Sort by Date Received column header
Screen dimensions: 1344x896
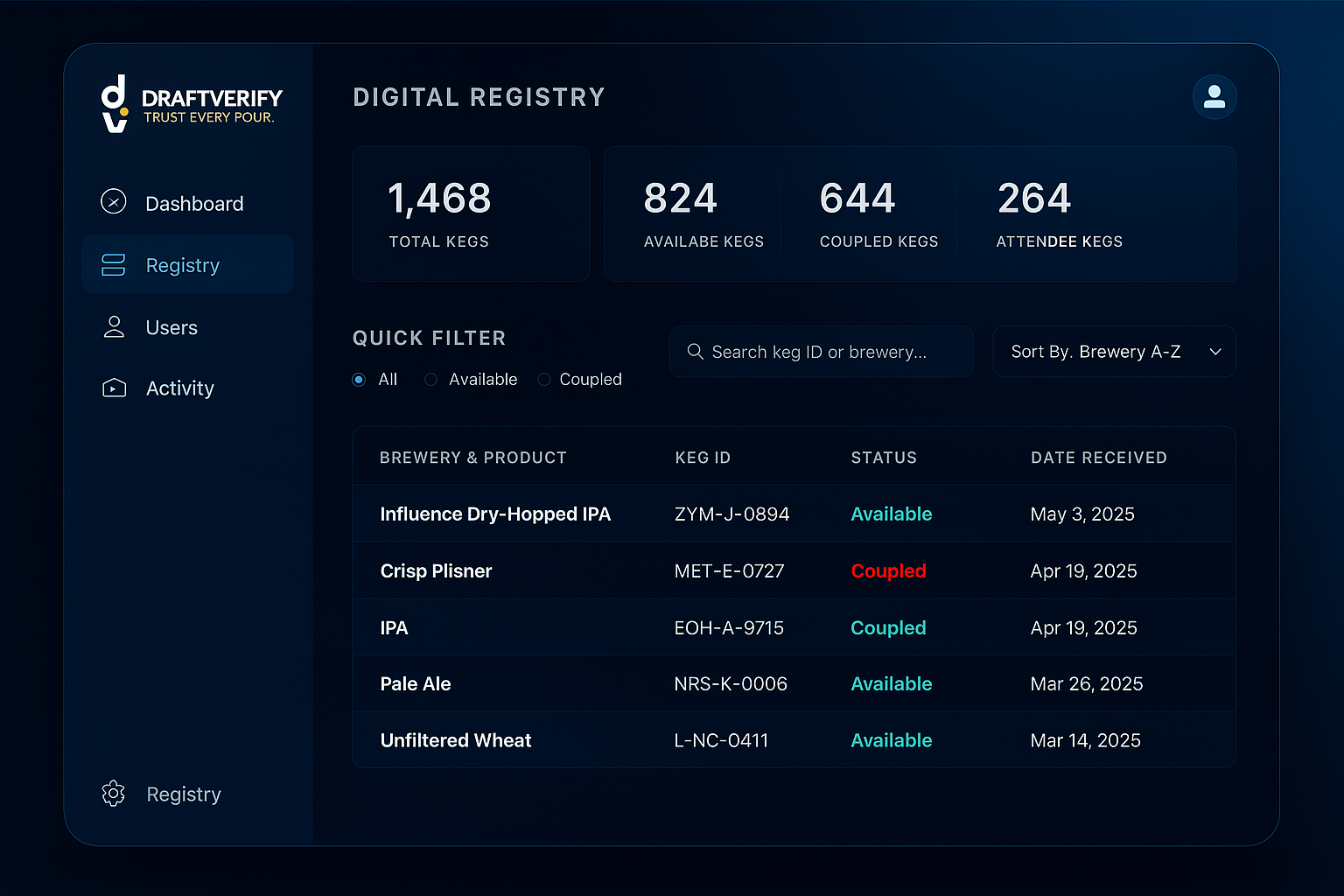[x=1098, y=458]
